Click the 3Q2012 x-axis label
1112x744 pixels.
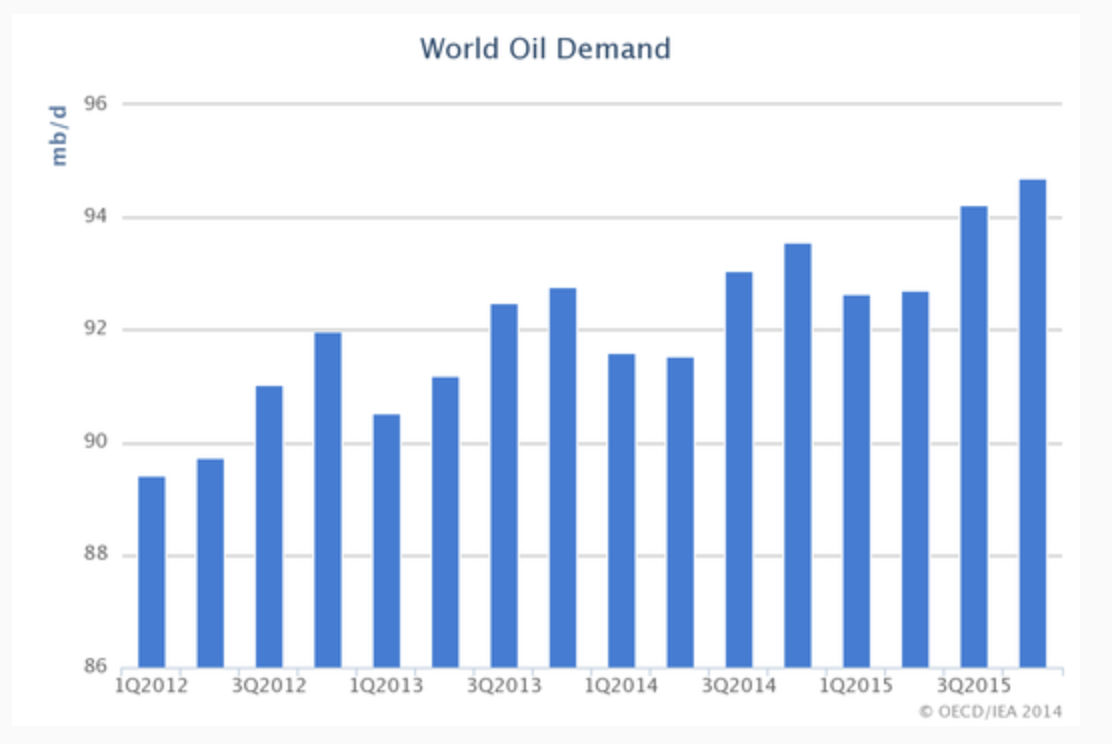(x=269, y=686)
